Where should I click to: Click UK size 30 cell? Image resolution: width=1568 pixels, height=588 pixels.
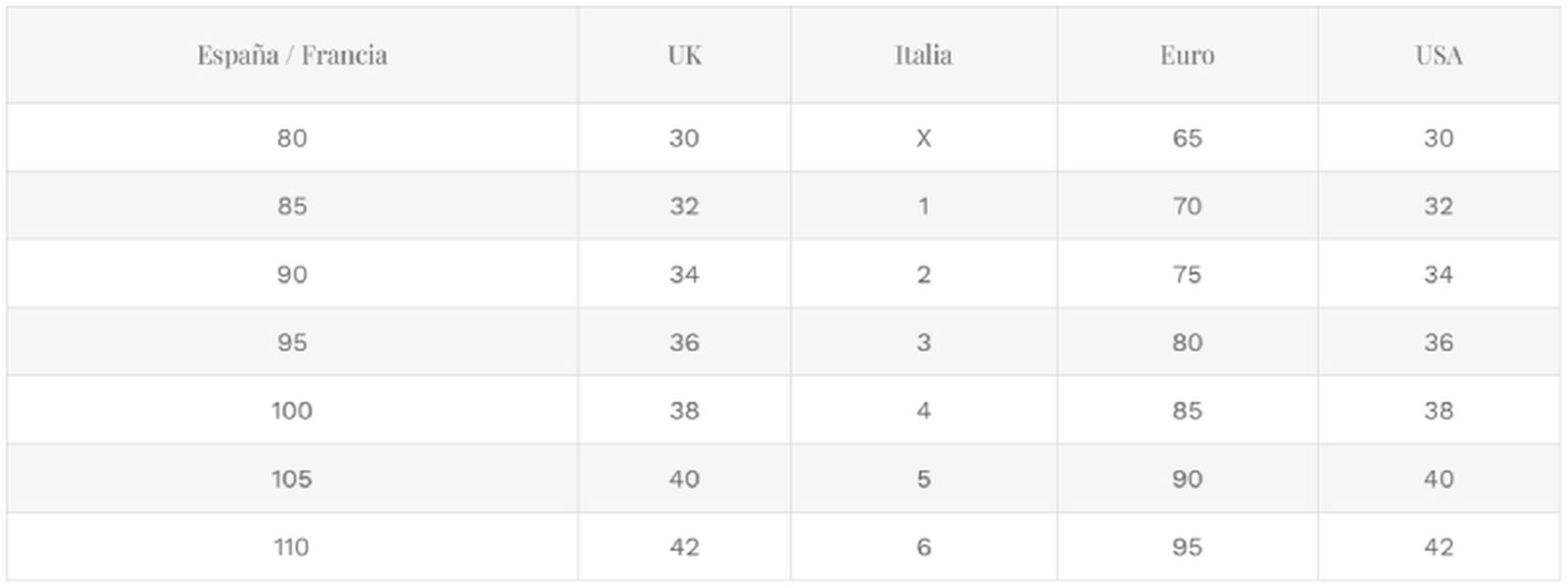684,138
